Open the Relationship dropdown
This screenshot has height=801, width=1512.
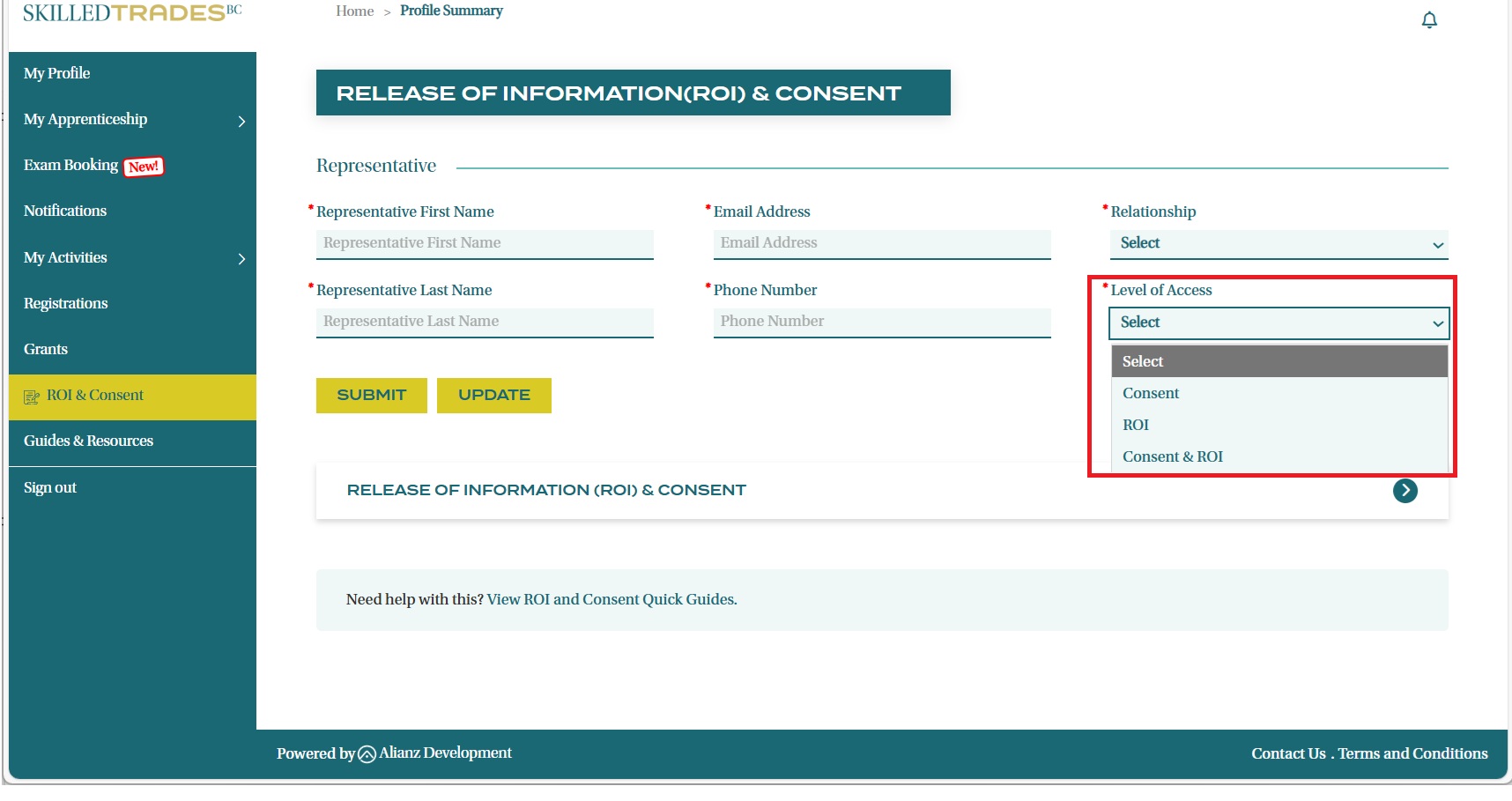[1278, 244]
